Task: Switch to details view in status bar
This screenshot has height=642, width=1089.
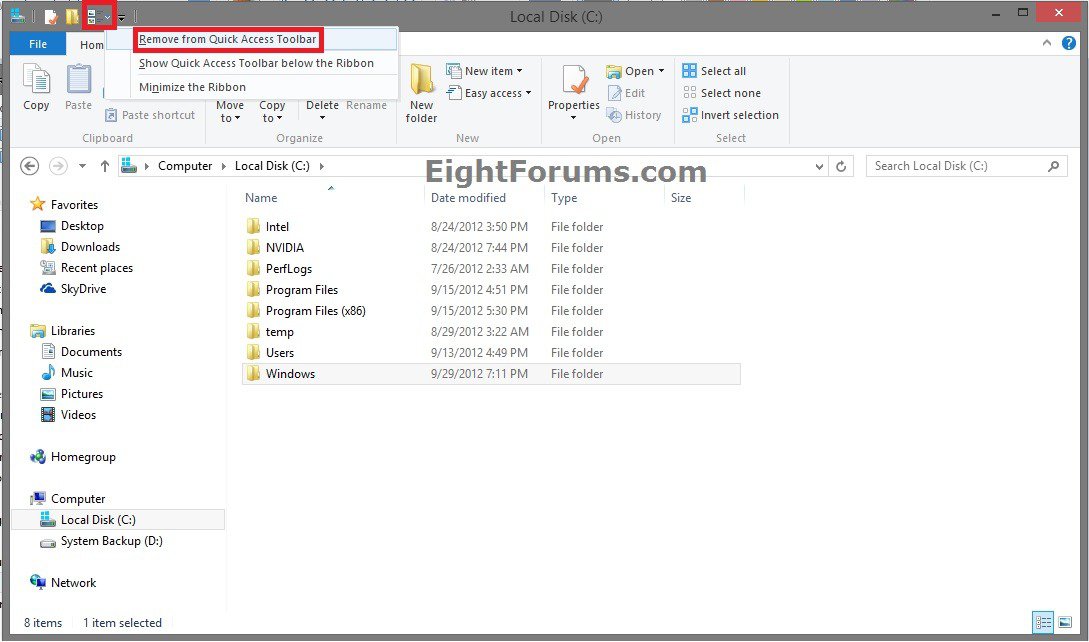Action: [1043, 622]
